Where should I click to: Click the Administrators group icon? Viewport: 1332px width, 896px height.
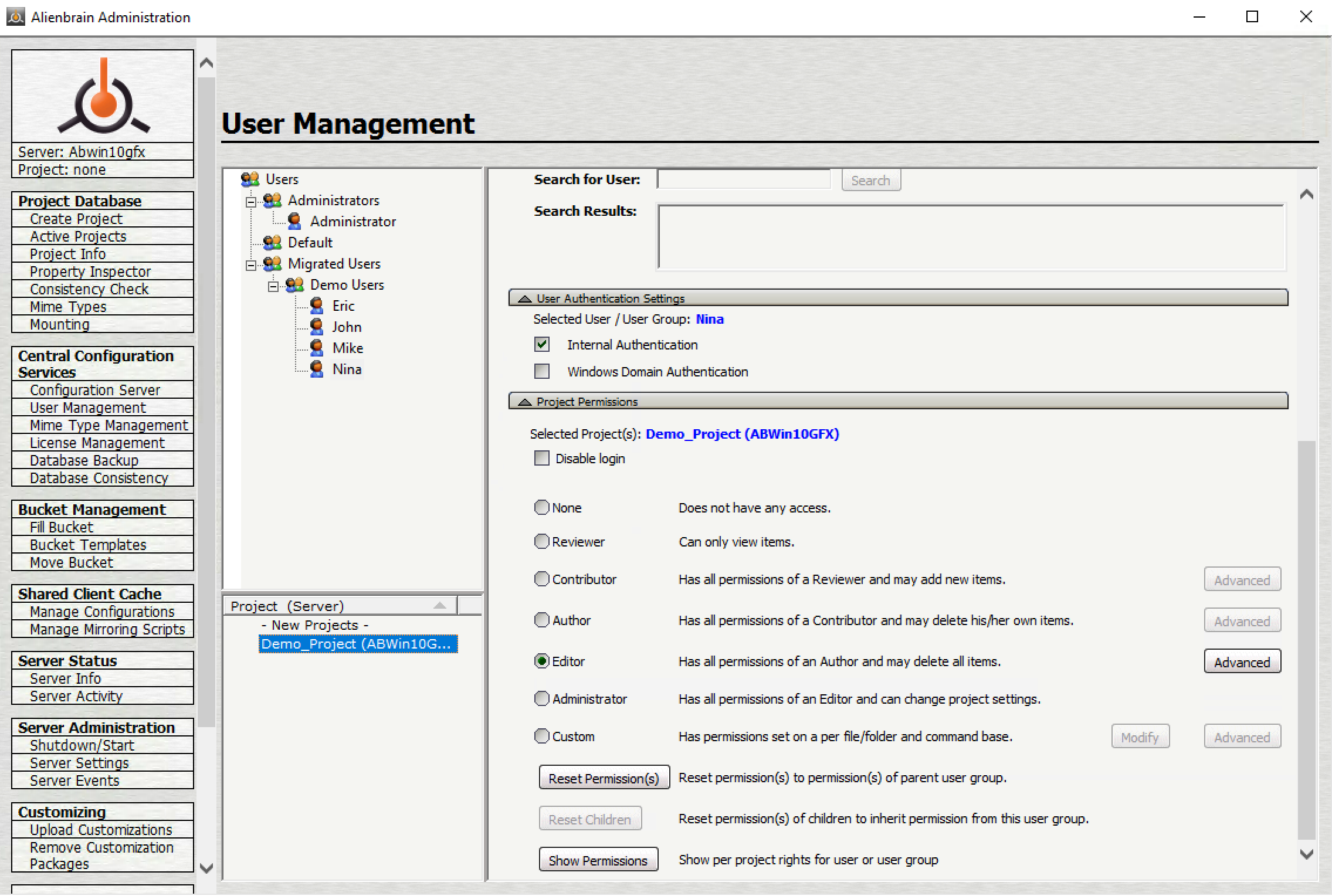(272, 201)
